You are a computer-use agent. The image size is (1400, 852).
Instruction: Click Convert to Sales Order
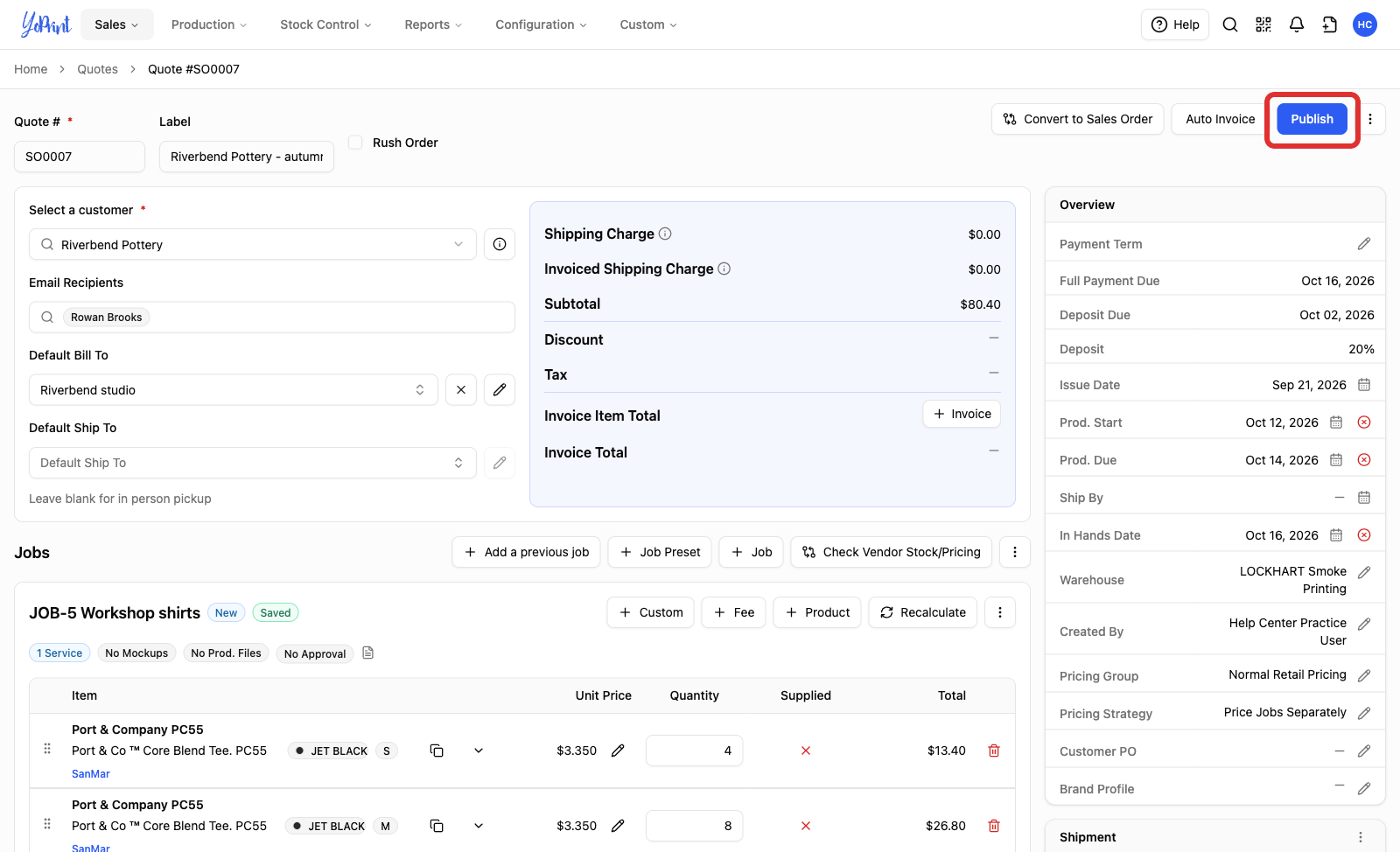(x=1078, y=119)
